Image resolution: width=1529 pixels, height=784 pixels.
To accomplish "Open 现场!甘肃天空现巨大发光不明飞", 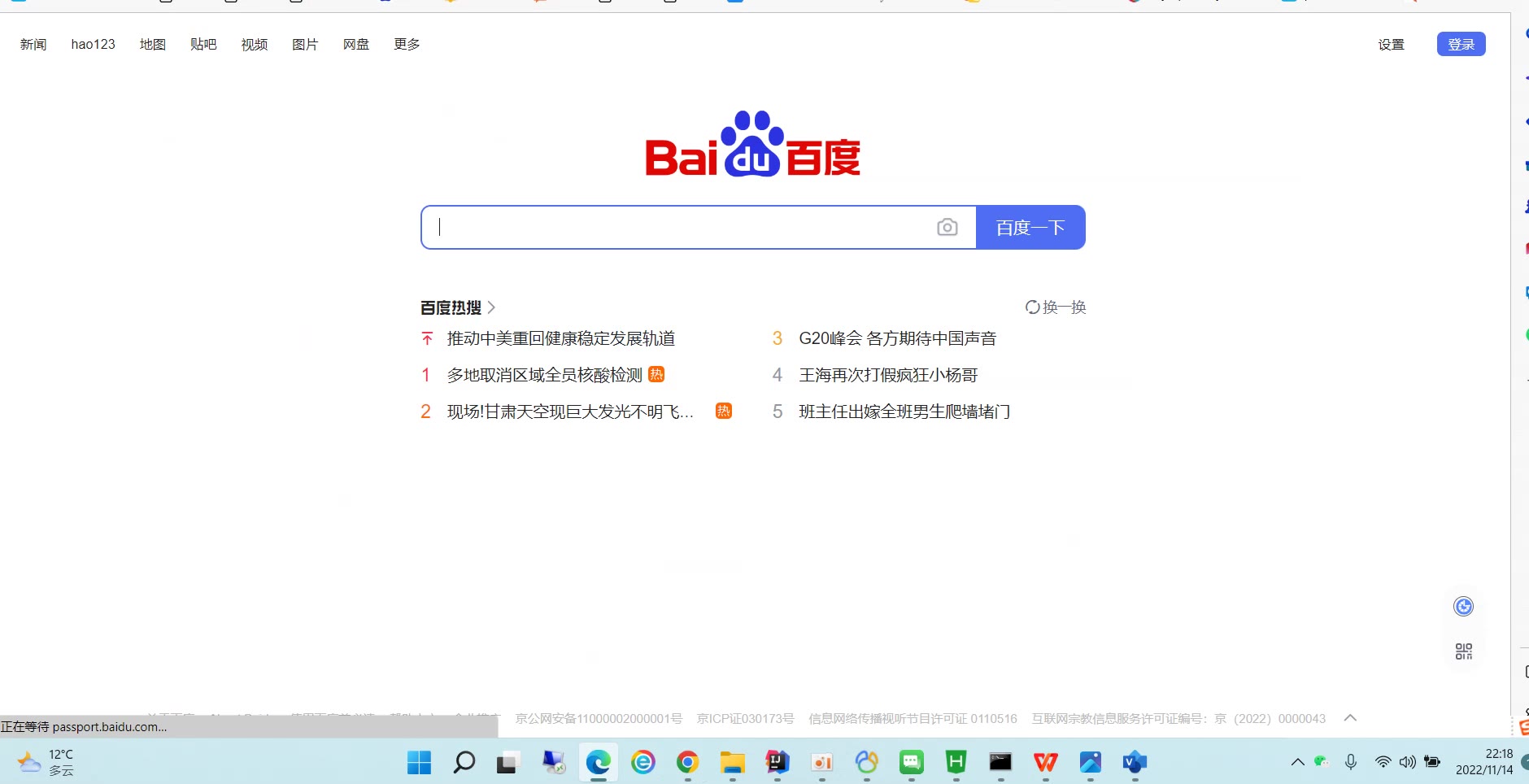I will [570, 412].
